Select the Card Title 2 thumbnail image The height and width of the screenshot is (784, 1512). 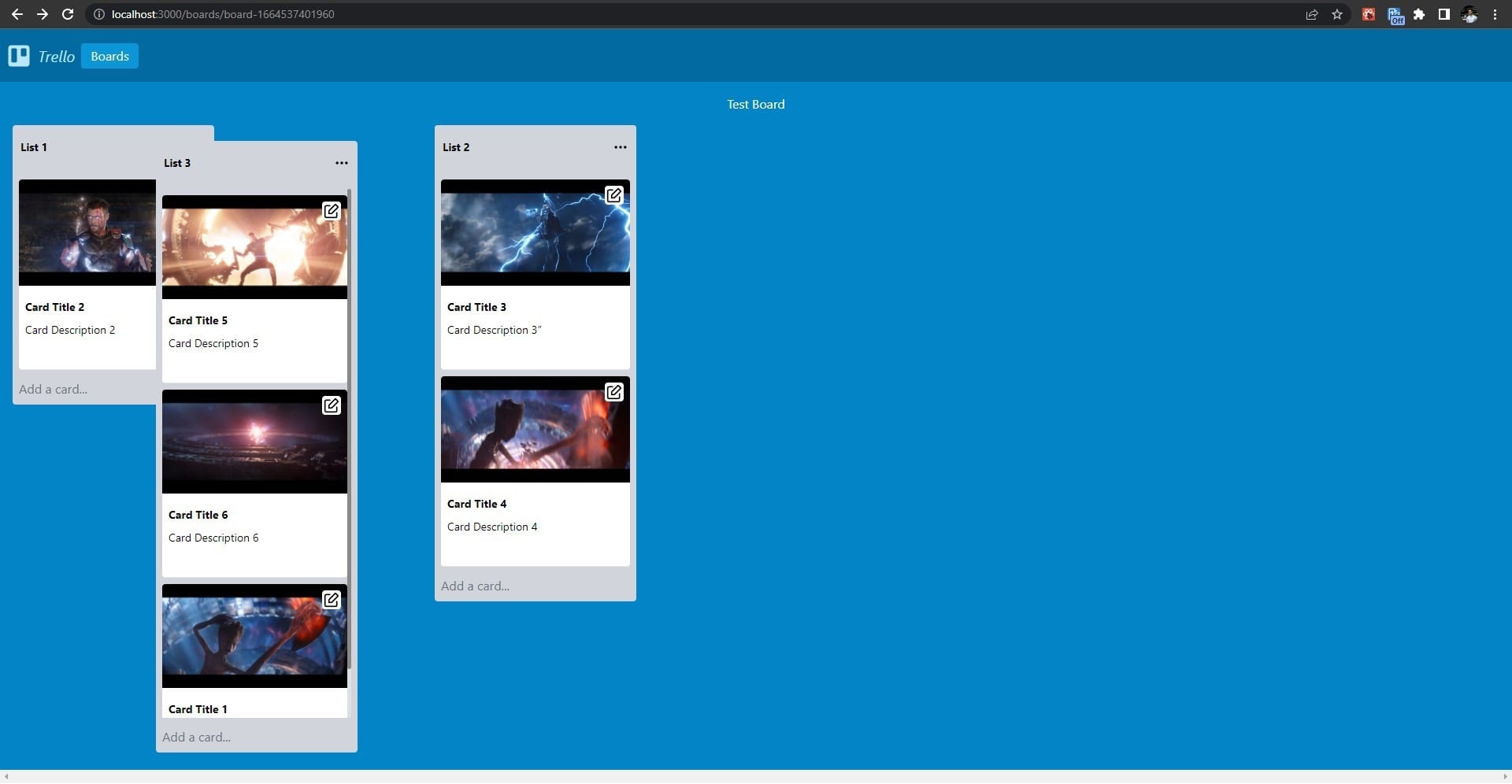coord(87,232)
